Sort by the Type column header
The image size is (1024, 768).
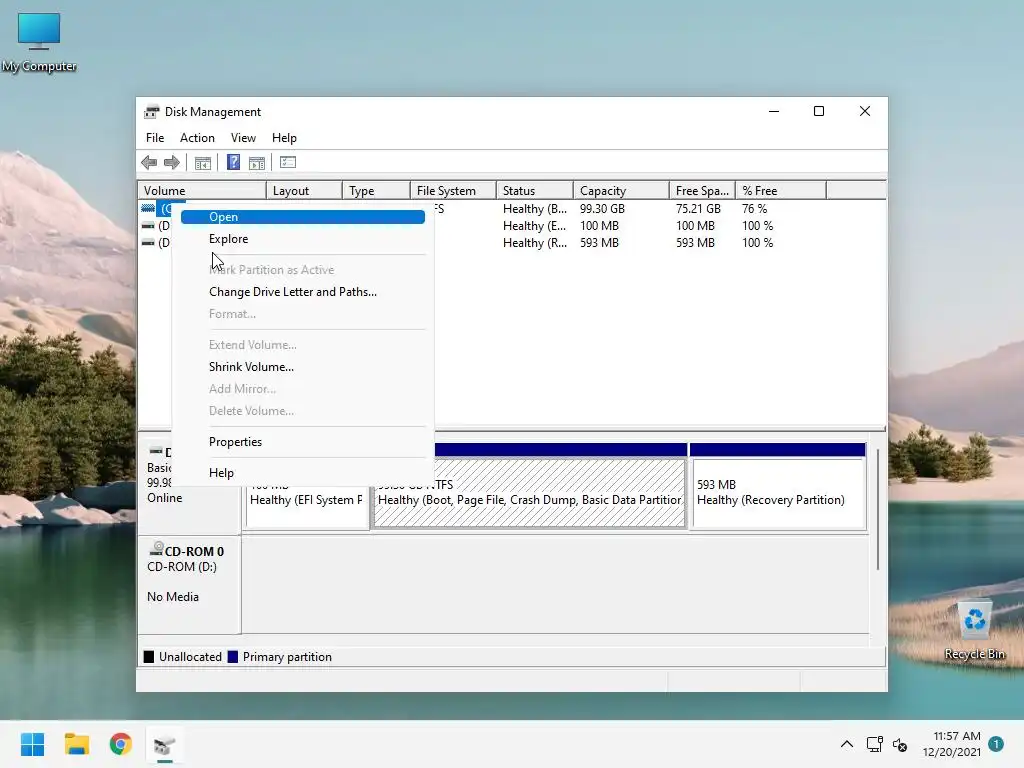click(x=376, y=191)
